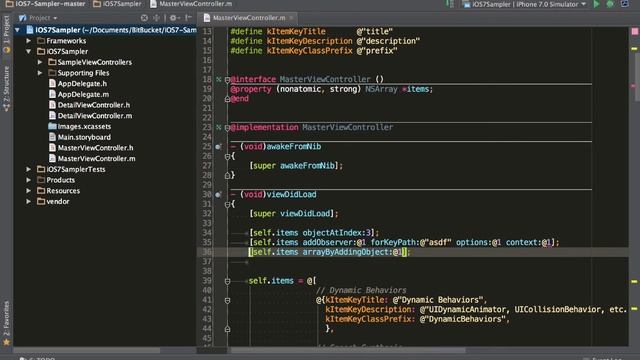Fold the @interface block at line 18
The height and width of the screenshot is (360, 640).
227,80
